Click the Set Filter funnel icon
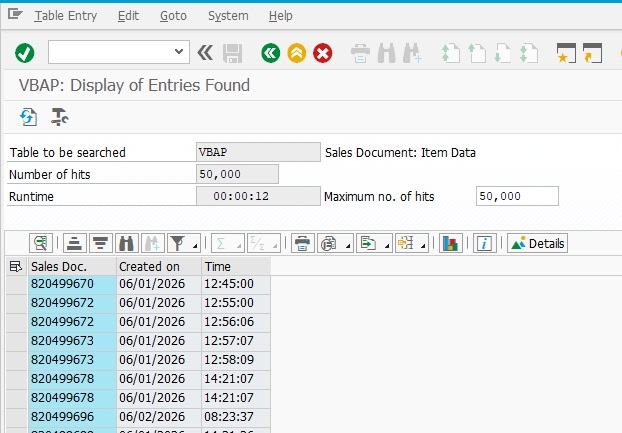 [177, 243]
